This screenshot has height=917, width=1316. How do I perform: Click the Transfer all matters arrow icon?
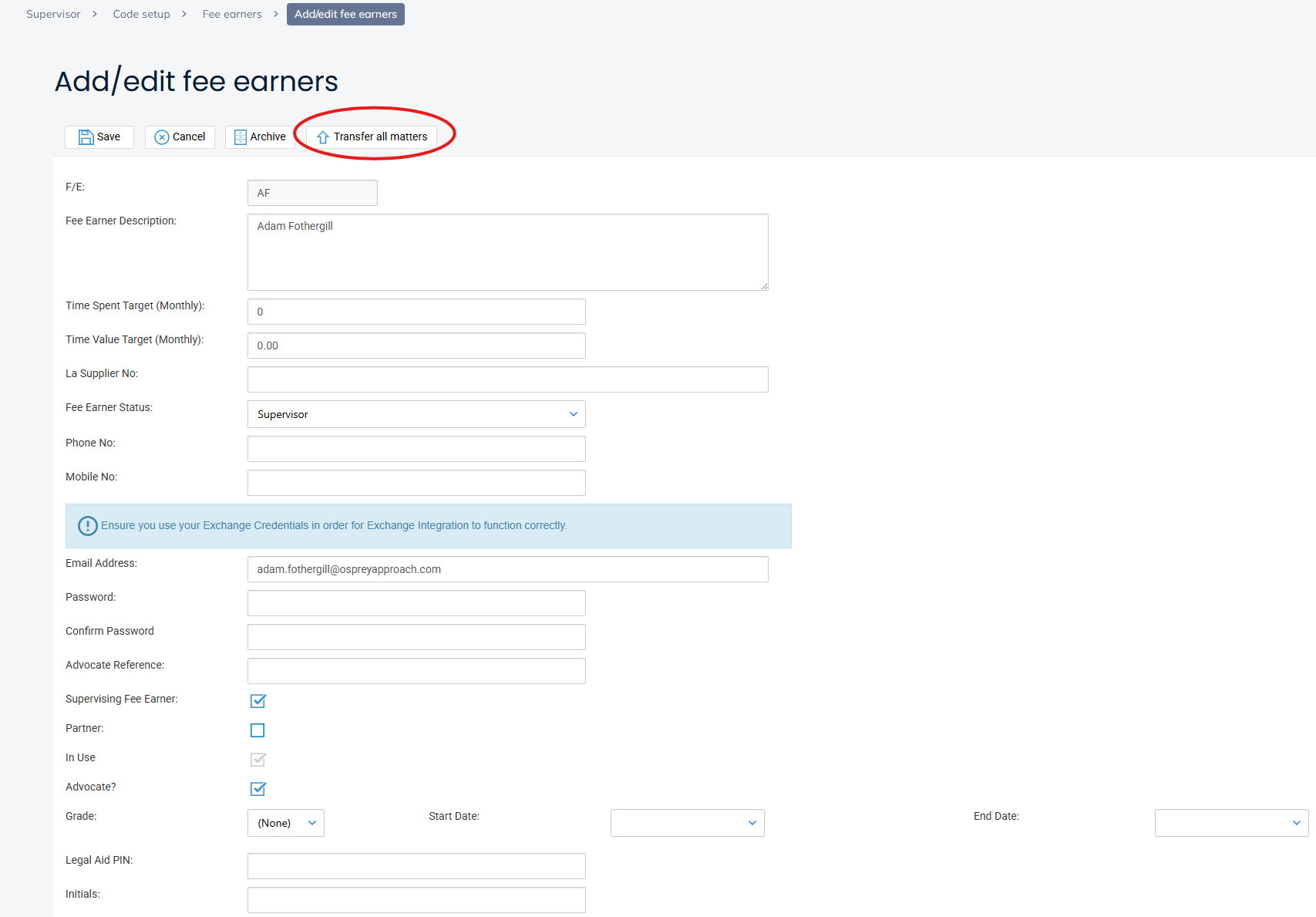coord(323,137)
